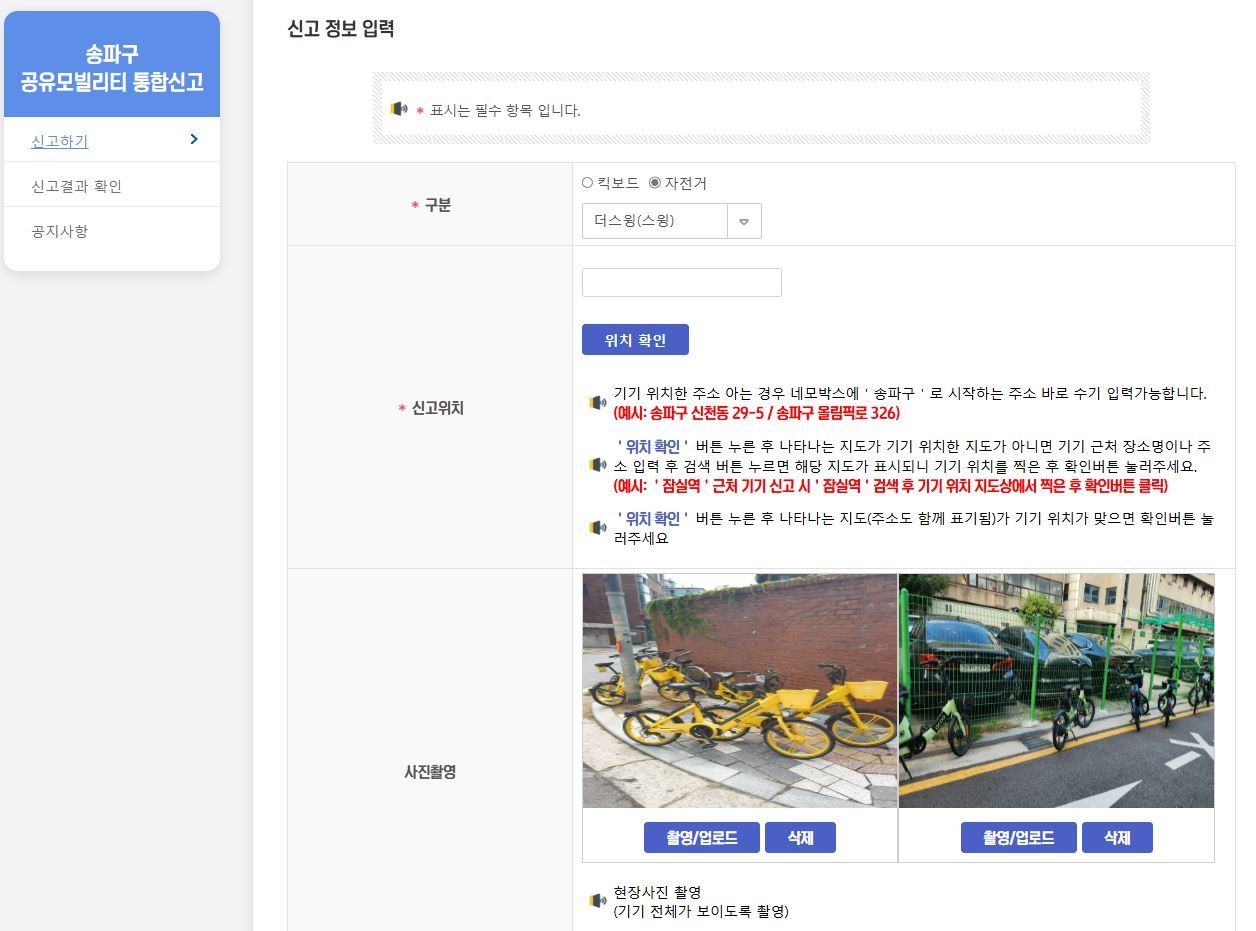The width and height of the screenshot is (1256, 931).
Task: Click 촬영/업로드 under the green fence photo
Action: click(1019, 838)
